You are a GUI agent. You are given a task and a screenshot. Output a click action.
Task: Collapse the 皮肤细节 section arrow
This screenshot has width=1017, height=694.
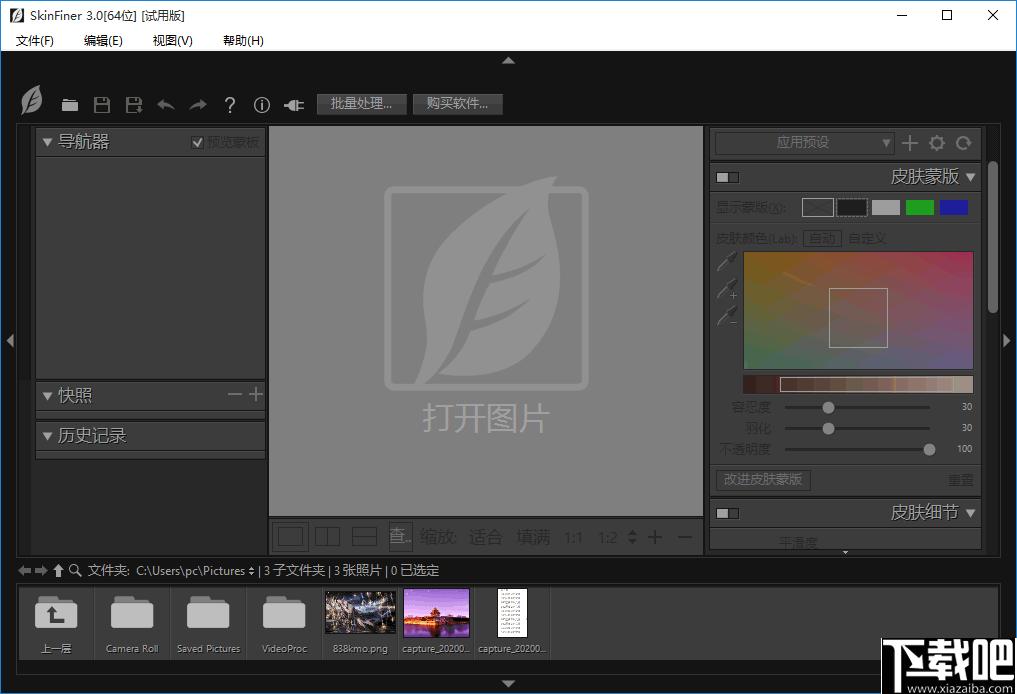[970, 512]
